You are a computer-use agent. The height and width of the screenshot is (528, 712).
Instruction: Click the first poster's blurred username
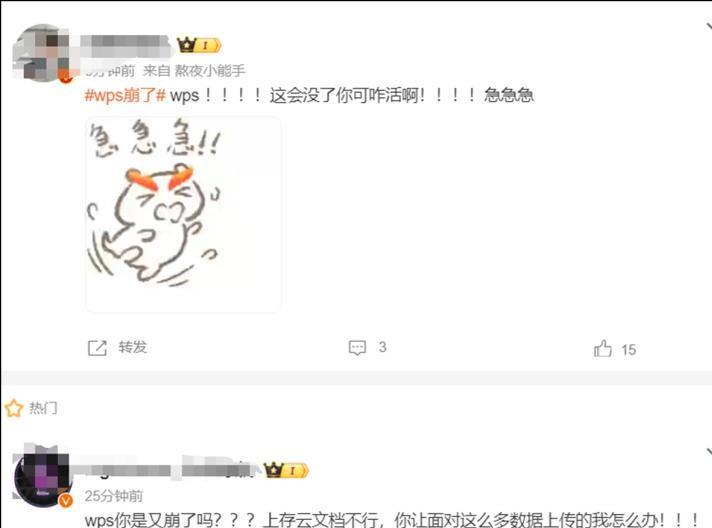click(127, 46)
